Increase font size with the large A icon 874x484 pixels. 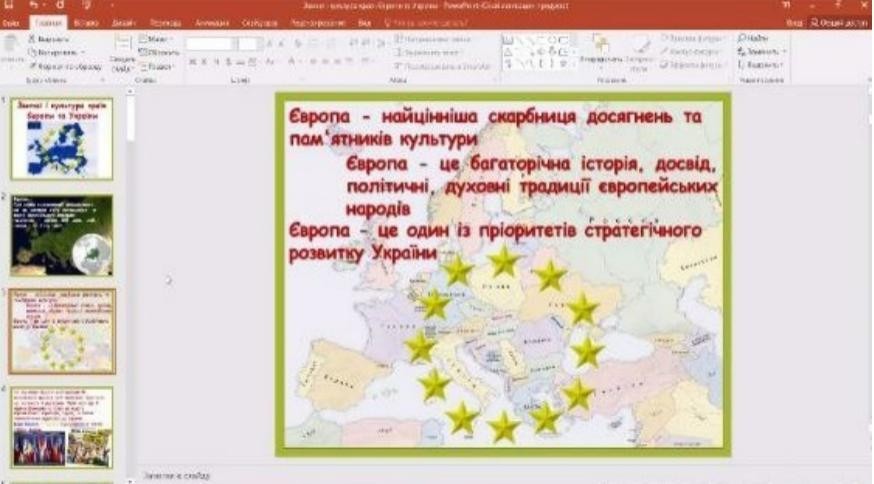[270, 43]
